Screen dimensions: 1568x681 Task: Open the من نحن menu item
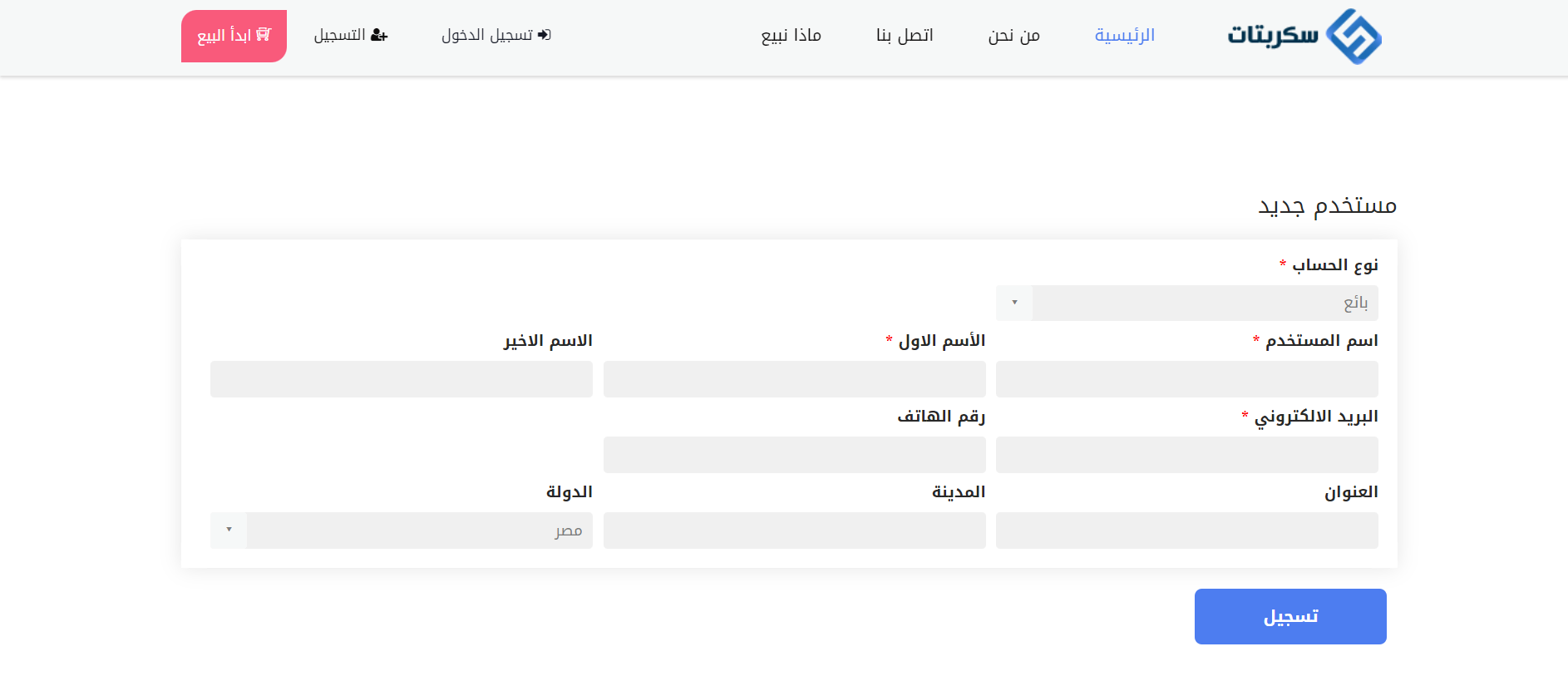pyautogui.click(x=1013, y=35)
